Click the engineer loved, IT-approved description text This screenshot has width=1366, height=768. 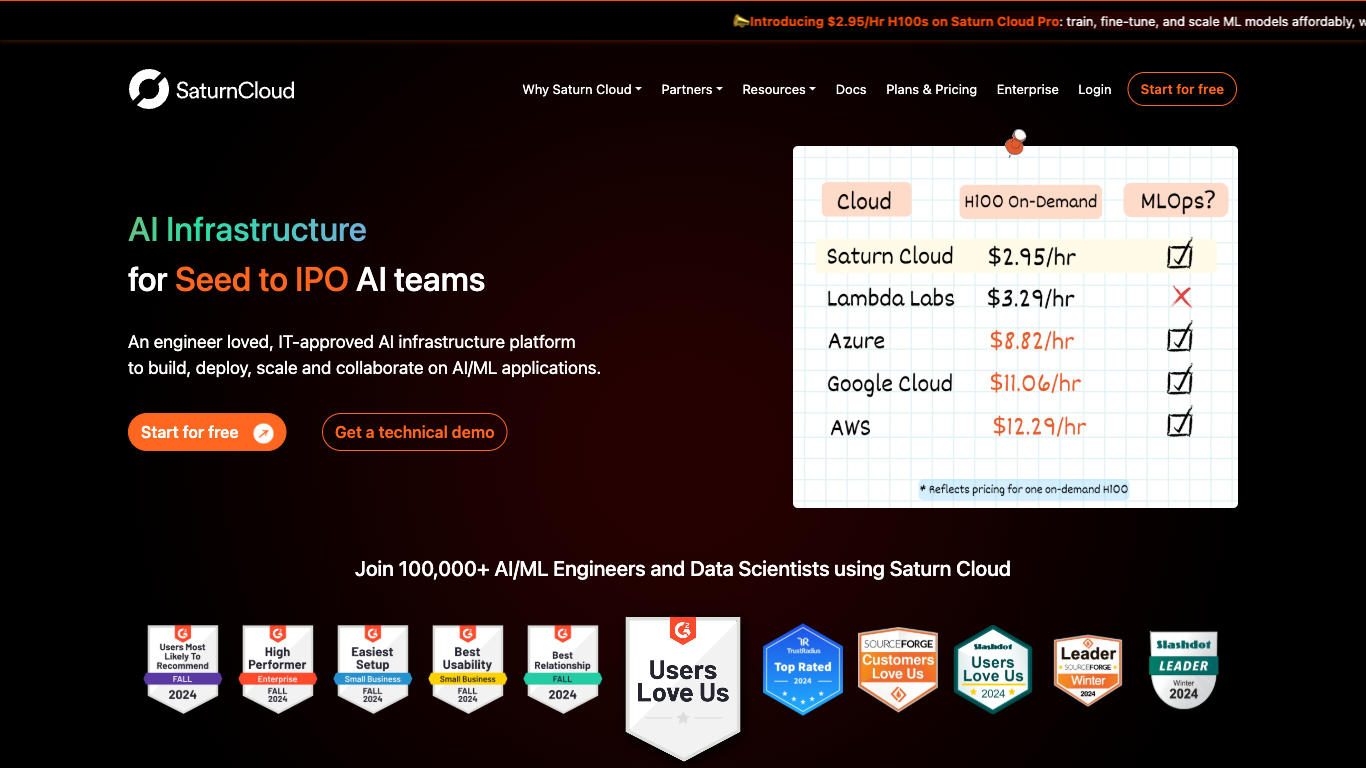pyautogui.click(x=364, y=355)
